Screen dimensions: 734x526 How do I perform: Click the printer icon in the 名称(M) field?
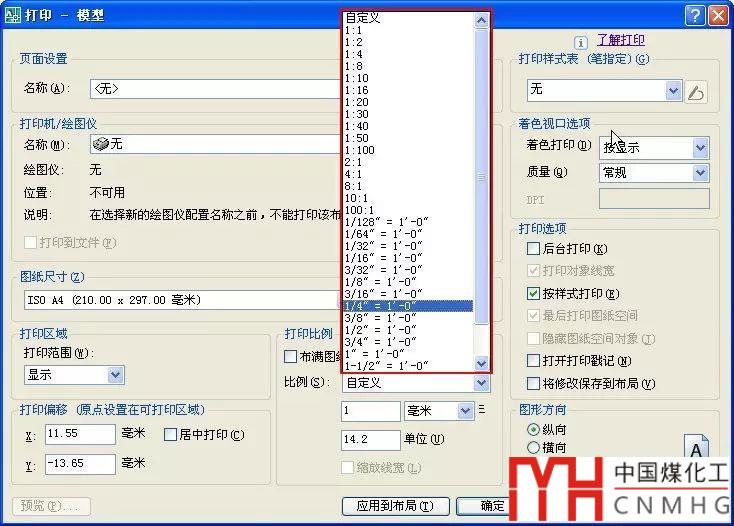click(x=100, y=144)
